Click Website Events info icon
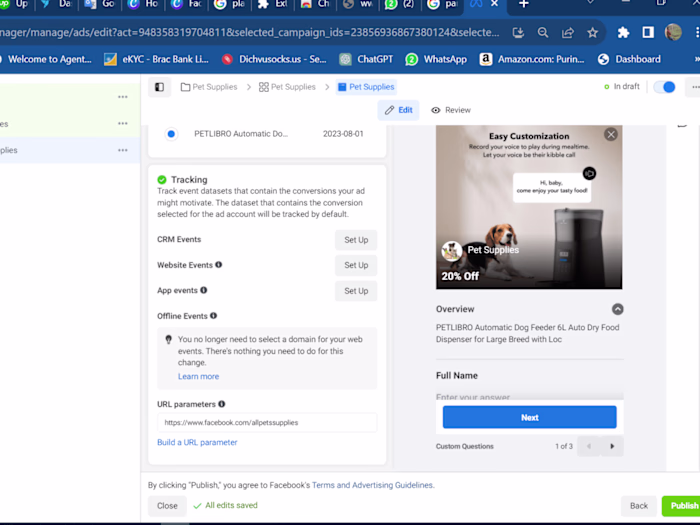Viewport: 700px width, 525px height. (x=219, y=265)
